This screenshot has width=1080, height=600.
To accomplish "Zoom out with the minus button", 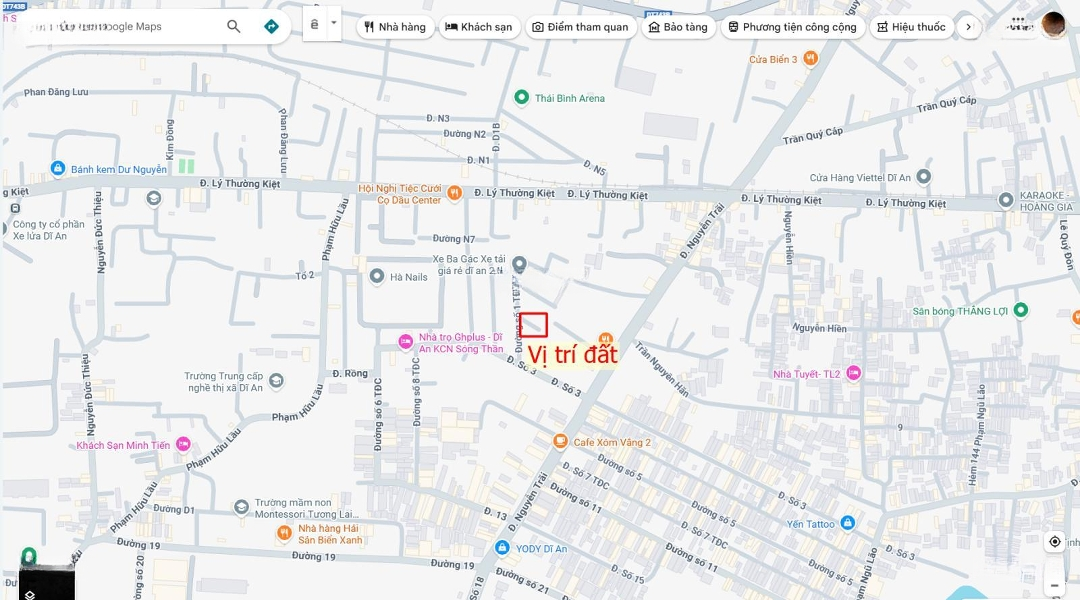I will (x=1055, y=586).
